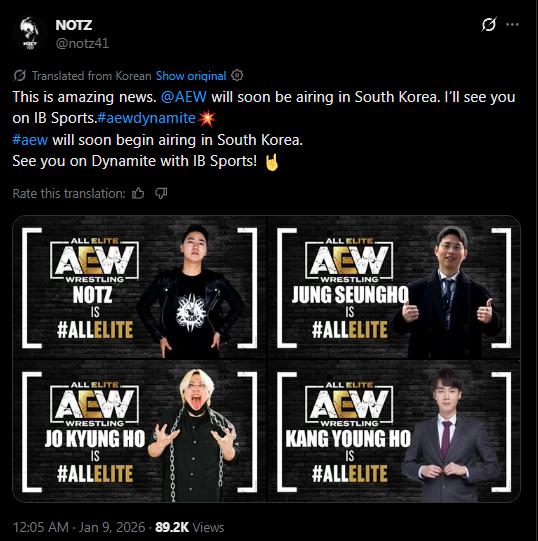Viewport: 538px width, 541px height.
Task: Click the NOTZ display name
Action: (74, 25)
